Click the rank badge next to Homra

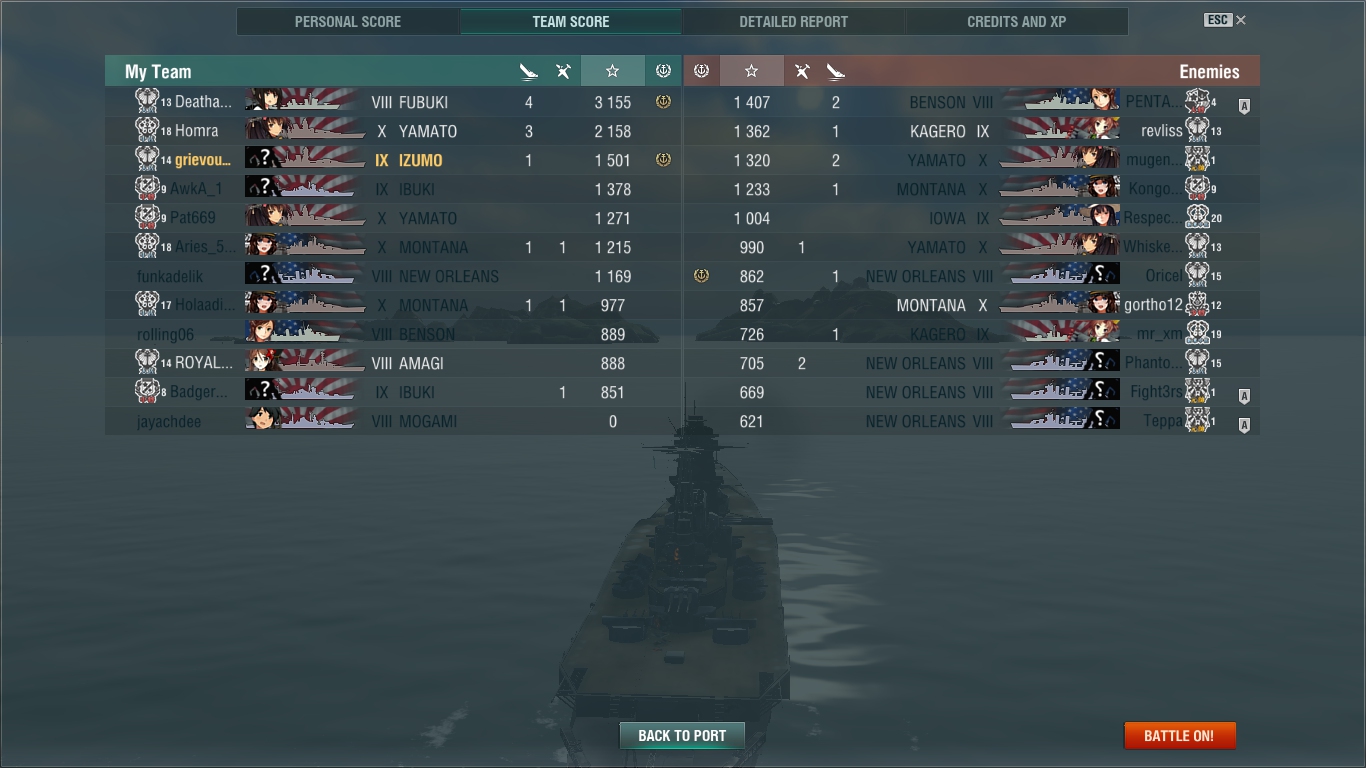(147, 130)
